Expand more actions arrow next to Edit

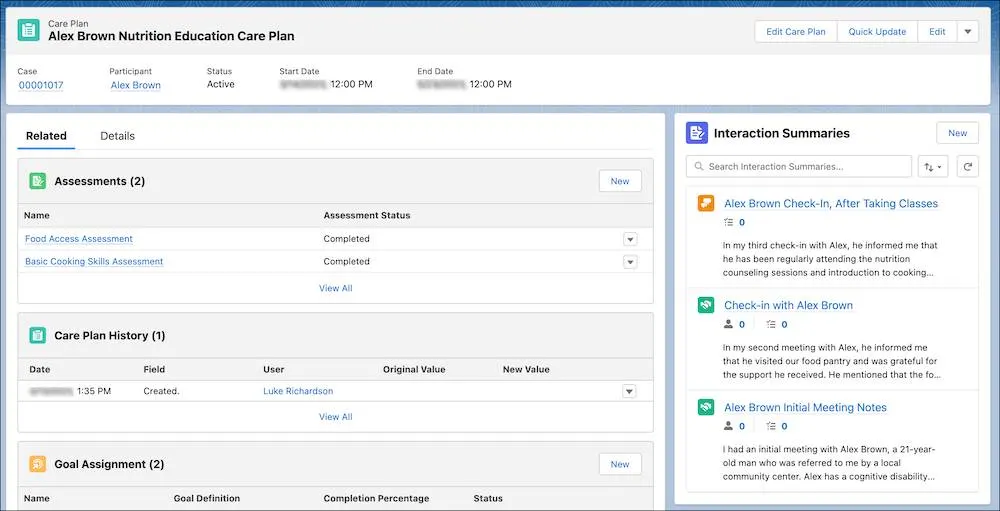pyautogui.click(x=967, y=31)
